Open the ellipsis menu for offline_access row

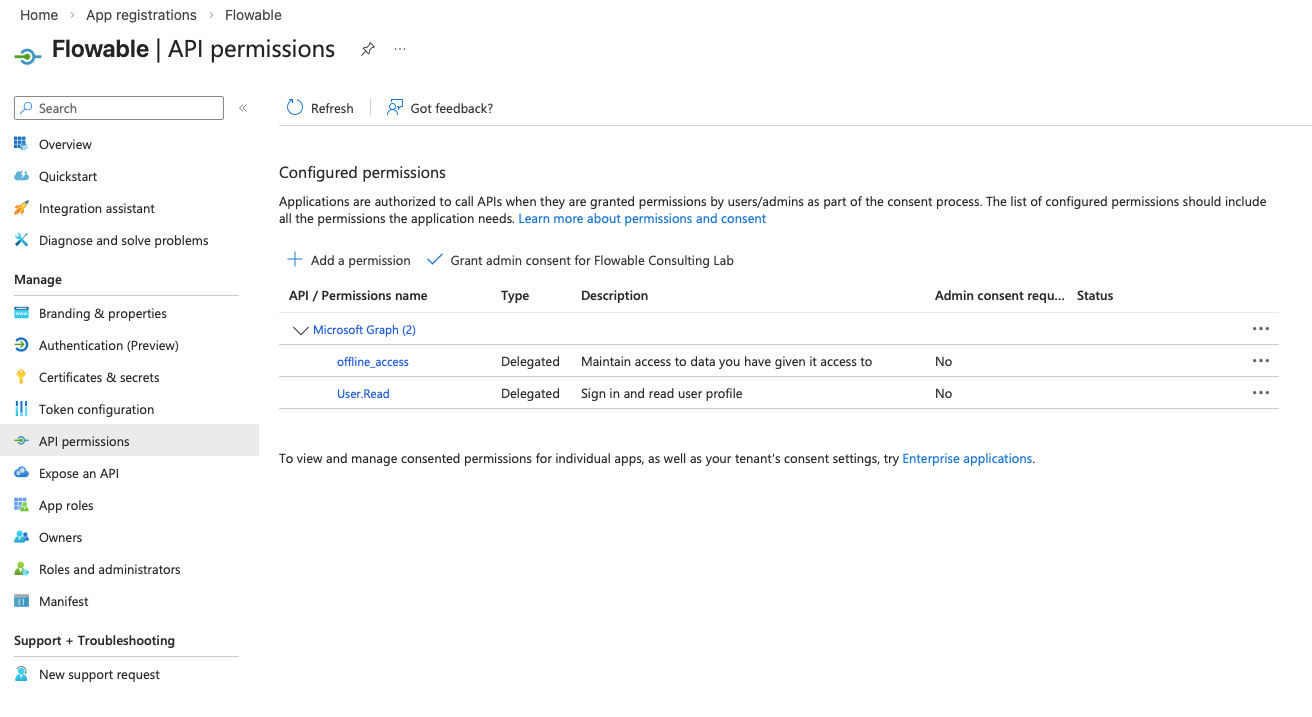(x=1260, y=361)
